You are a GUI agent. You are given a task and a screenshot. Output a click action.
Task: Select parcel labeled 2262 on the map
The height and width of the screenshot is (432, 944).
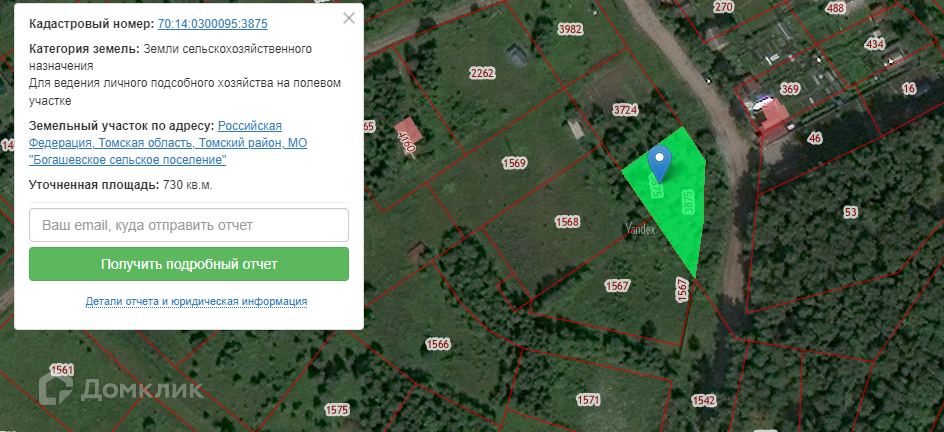[x=482, y=73]
